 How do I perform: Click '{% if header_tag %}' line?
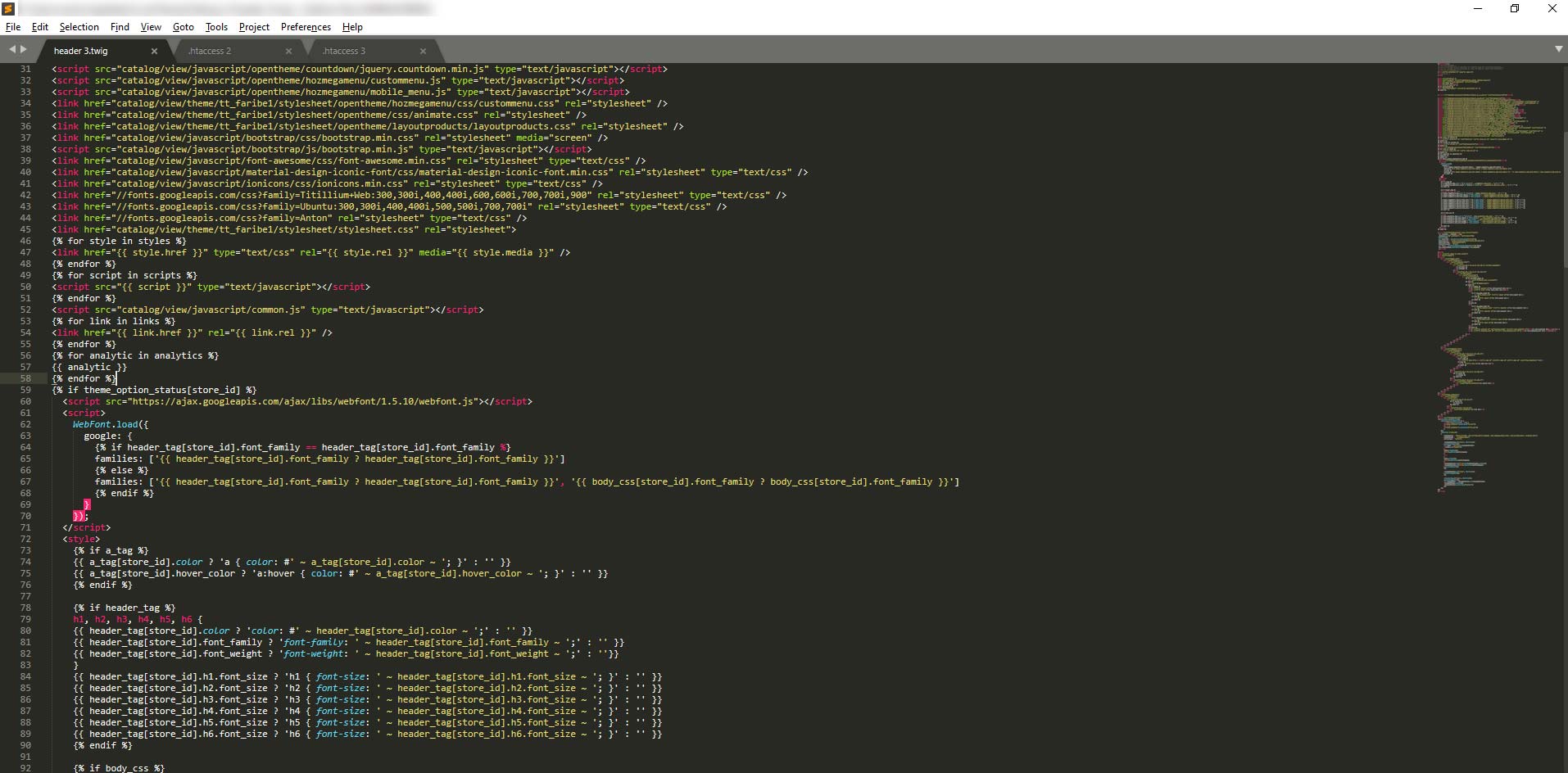tap(125, 608)
